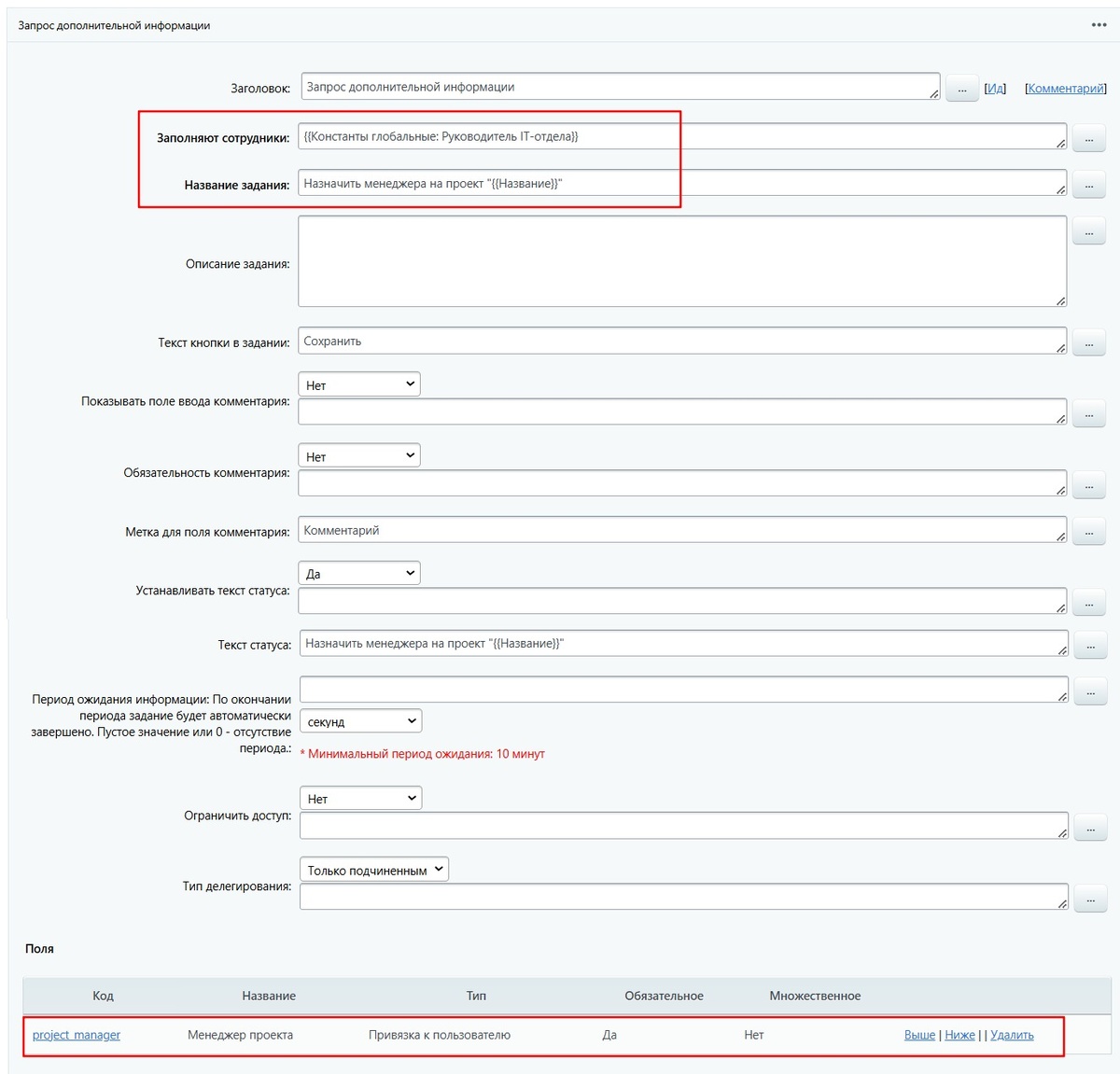1120x1074 pixels.
Task: Open the Ограничить доступ dropdown
Action: (x=361, y=799)
